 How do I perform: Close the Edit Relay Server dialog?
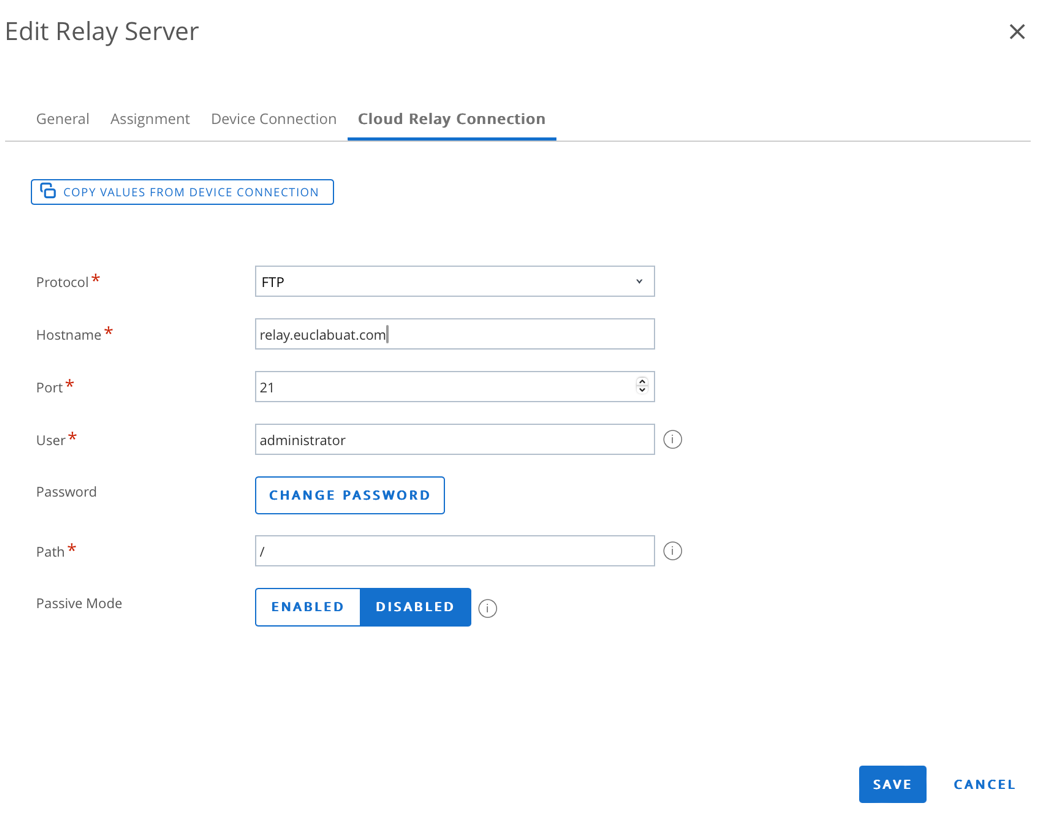[1016, 32]
